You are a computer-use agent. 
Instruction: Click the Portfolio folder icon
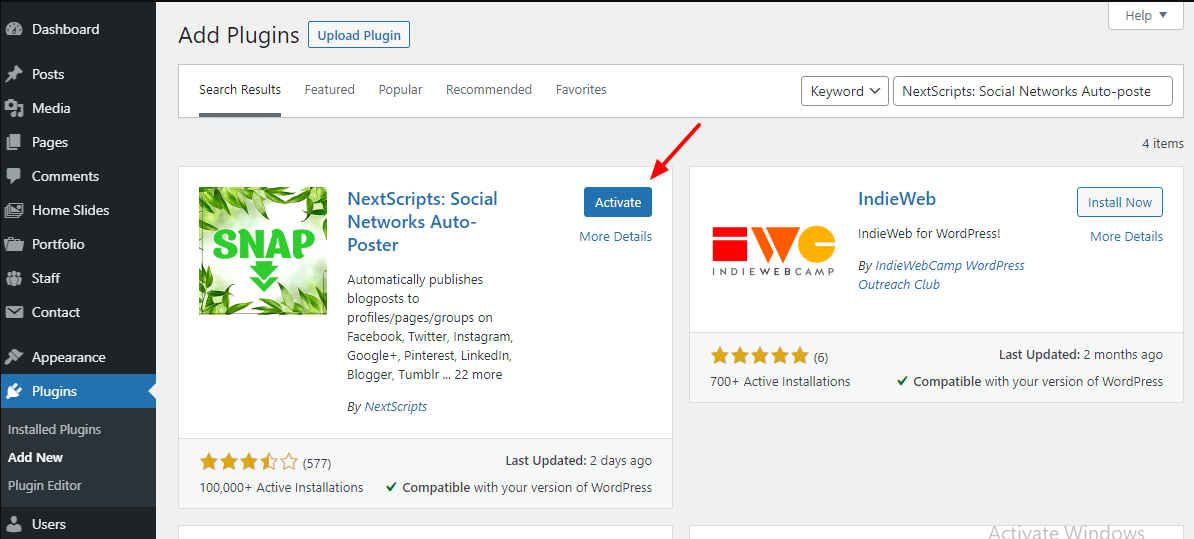click(x=14, y=244)
